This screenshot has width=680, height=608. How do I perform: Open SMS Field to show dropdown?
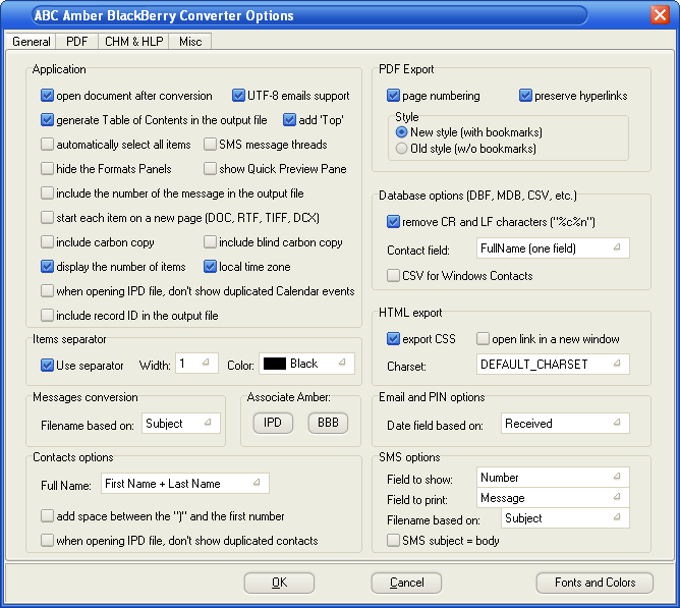click(552, 477)
